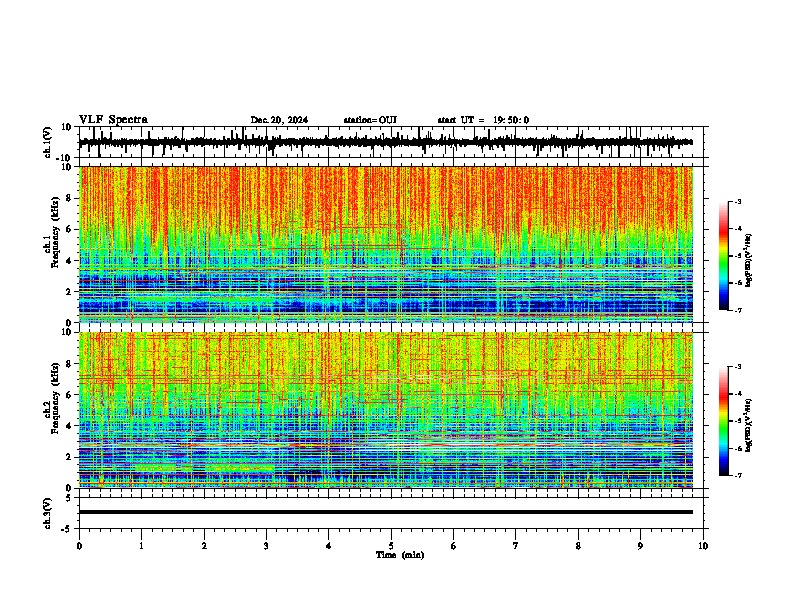This screenshot has height=612, width=792.
Task: Click the bottom time axis tick label "10"
Action: [703, 546]
